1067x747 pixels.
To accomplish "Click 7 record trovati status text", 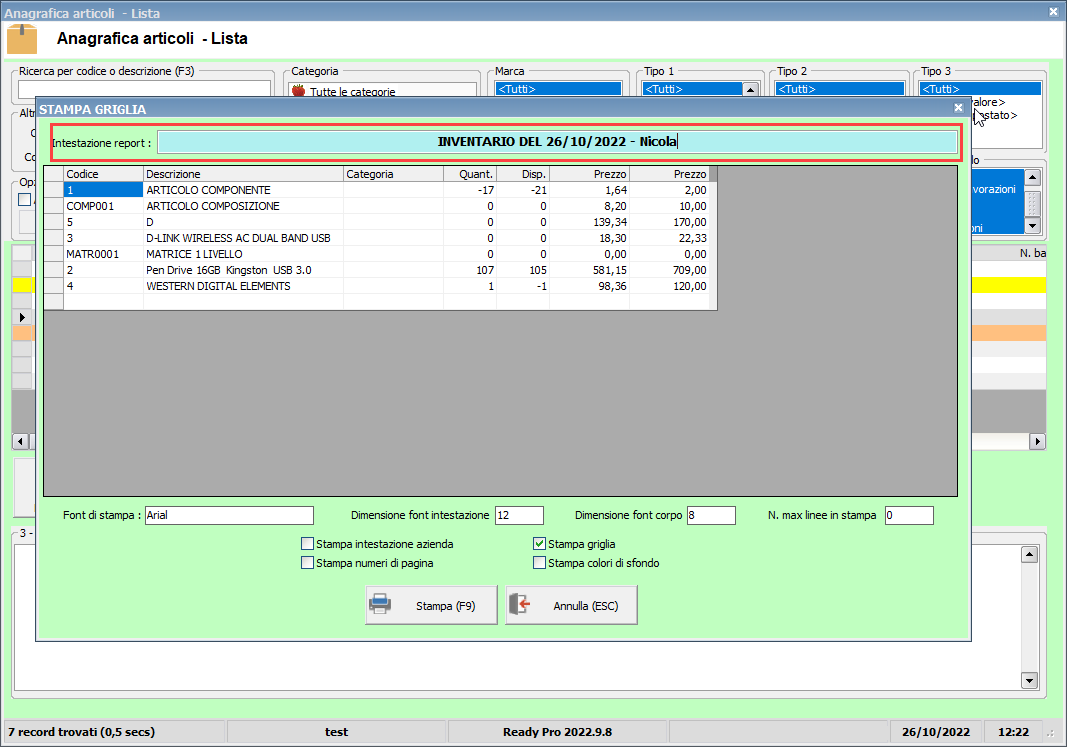I will coord(82,732).
